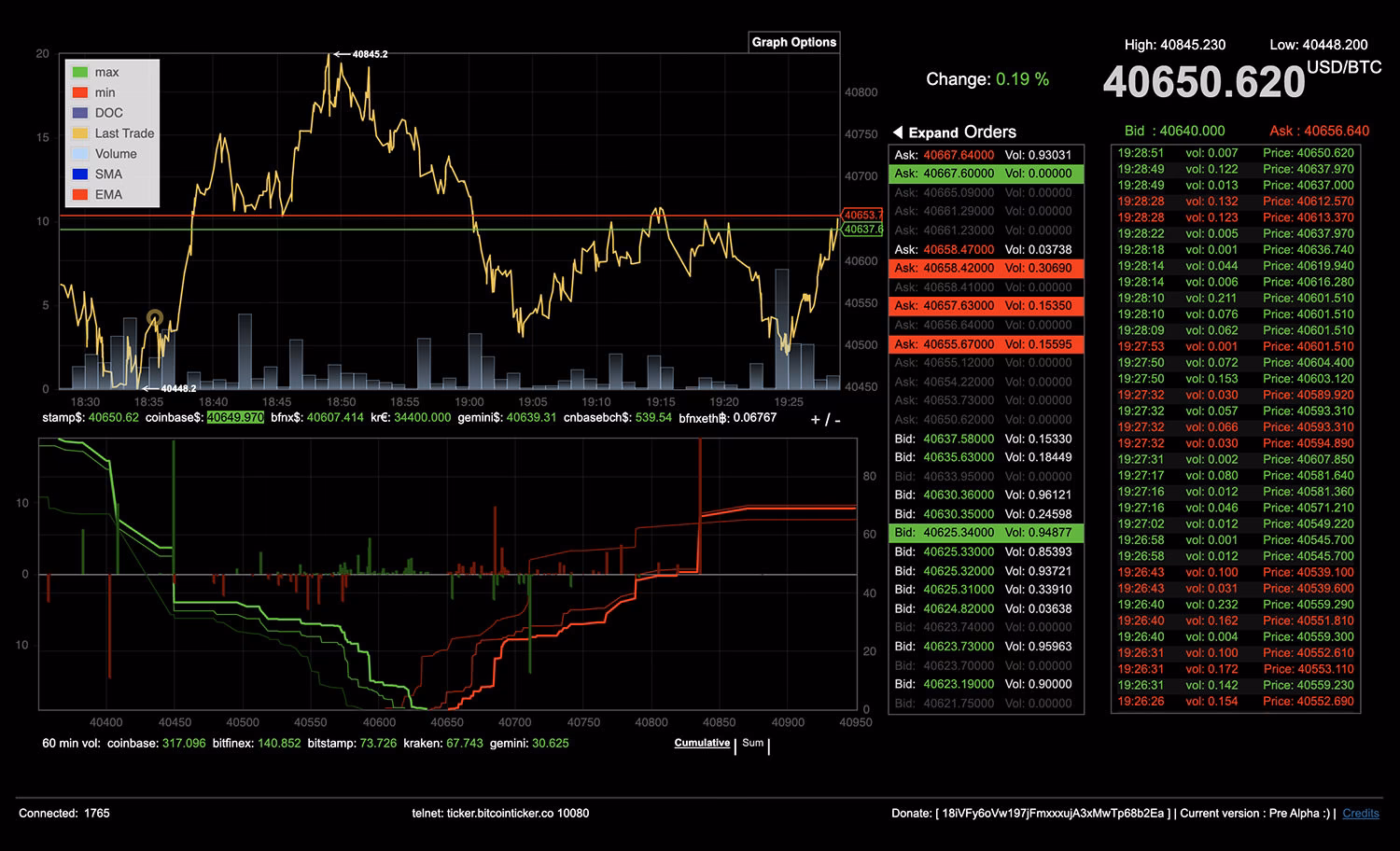This screenshot has width=1400, height=851.
Task: Toggle the coinbase$ price feed
Action: (175, 418)
